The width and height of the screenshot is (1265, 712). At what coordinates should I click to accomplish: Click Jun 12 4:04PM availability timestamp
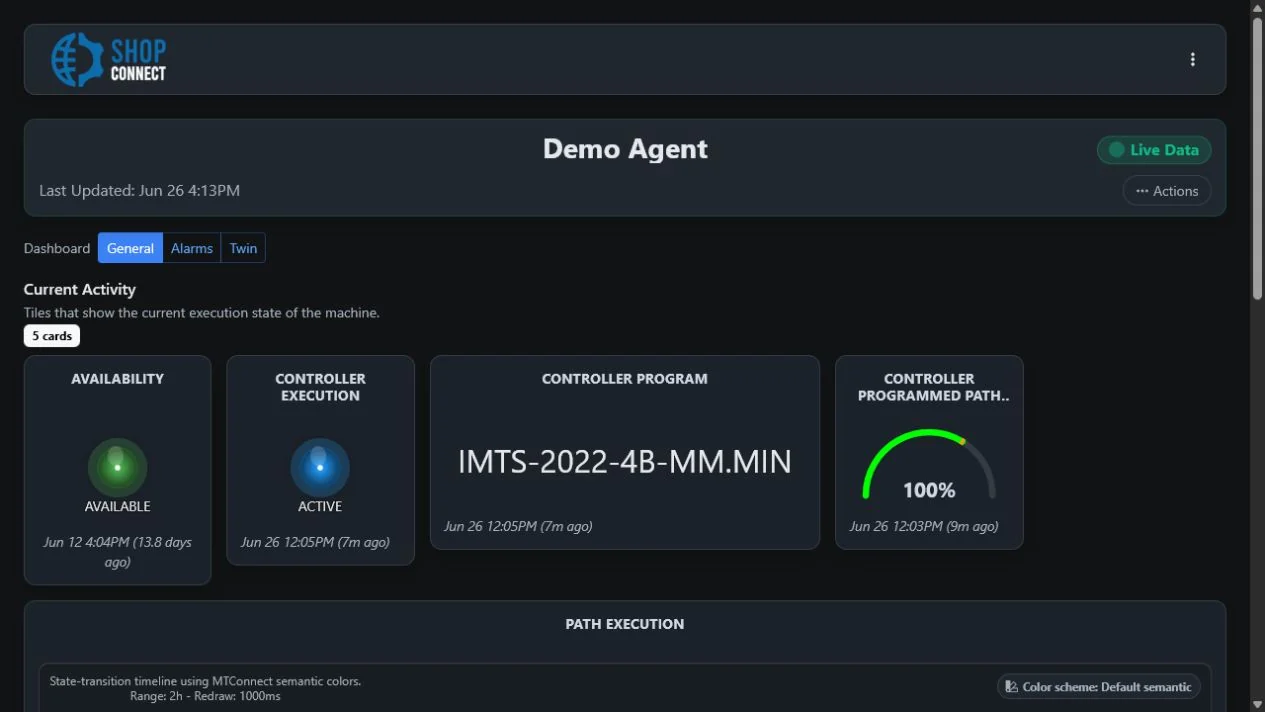click(117, 552)
